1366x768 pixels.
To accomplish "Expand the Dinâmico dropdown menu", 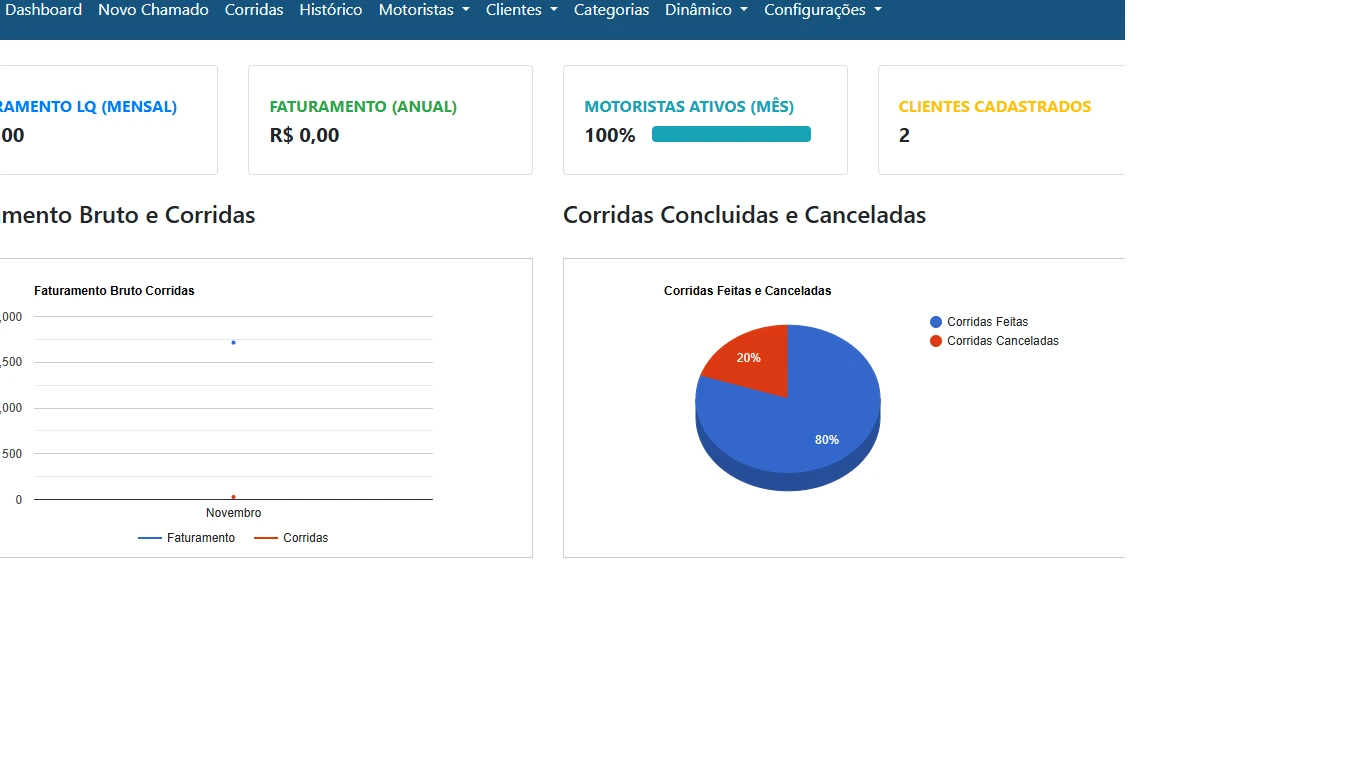I will pos(706,10).
